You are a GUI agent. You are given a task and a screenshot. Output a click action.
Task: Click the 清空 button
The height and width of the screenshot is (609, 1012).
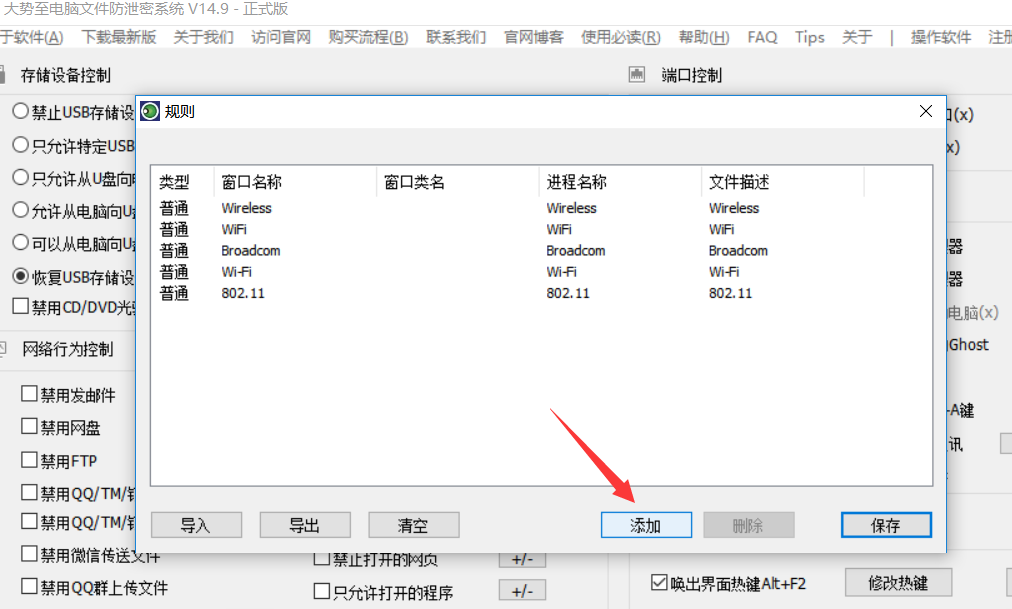414,525
